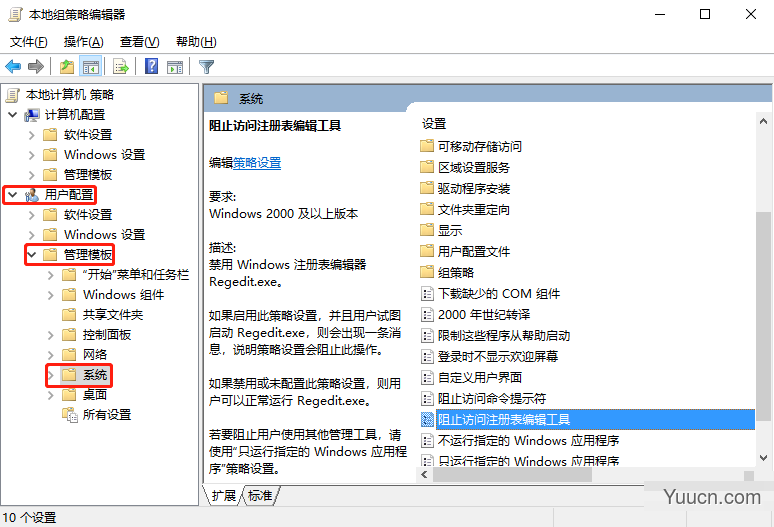Screen dimensions: 774x527
Task: Click the right pane vertical scrollbar
Action: pyautogui.click(x=763, y=300)
